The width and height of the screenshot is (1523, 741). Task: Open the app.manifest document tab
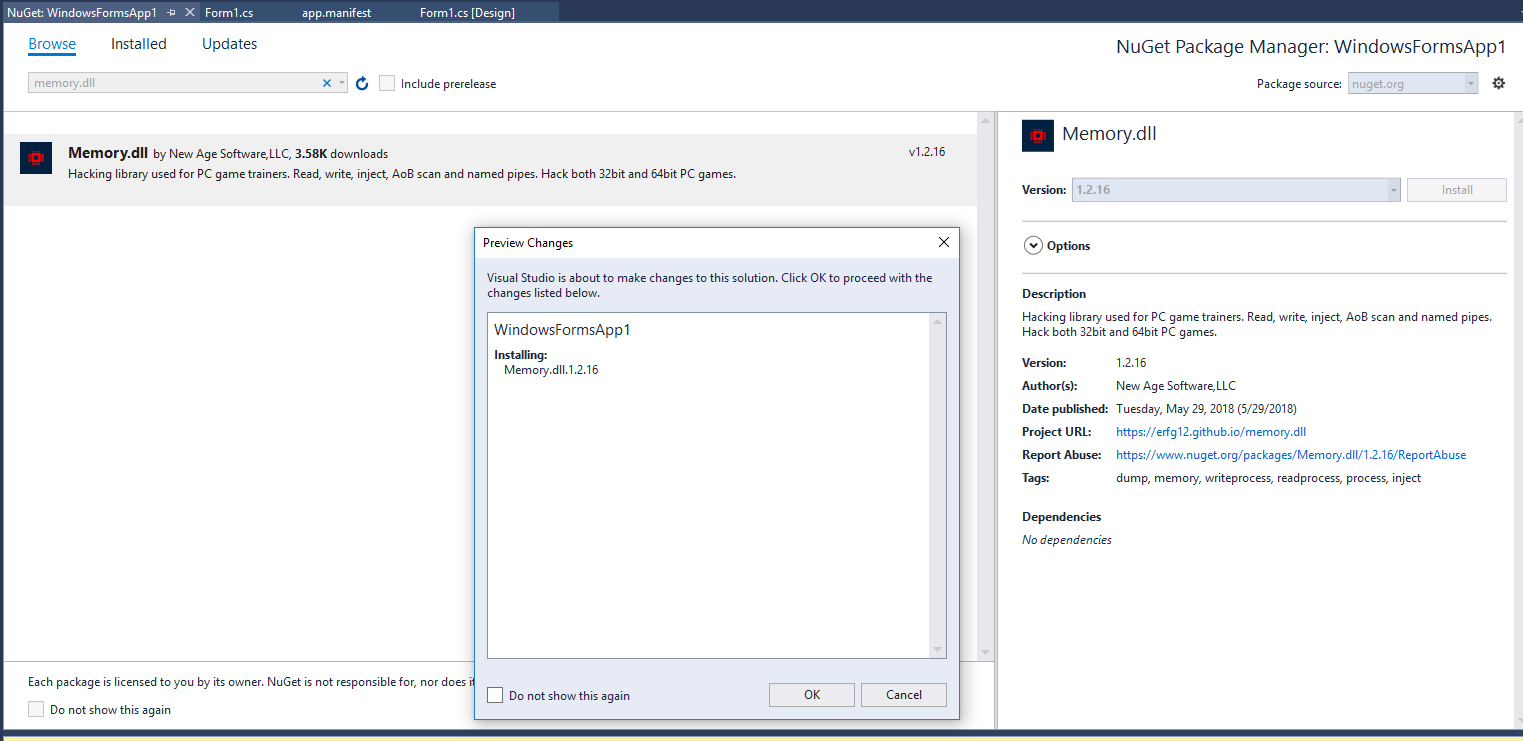coord(337,12)
